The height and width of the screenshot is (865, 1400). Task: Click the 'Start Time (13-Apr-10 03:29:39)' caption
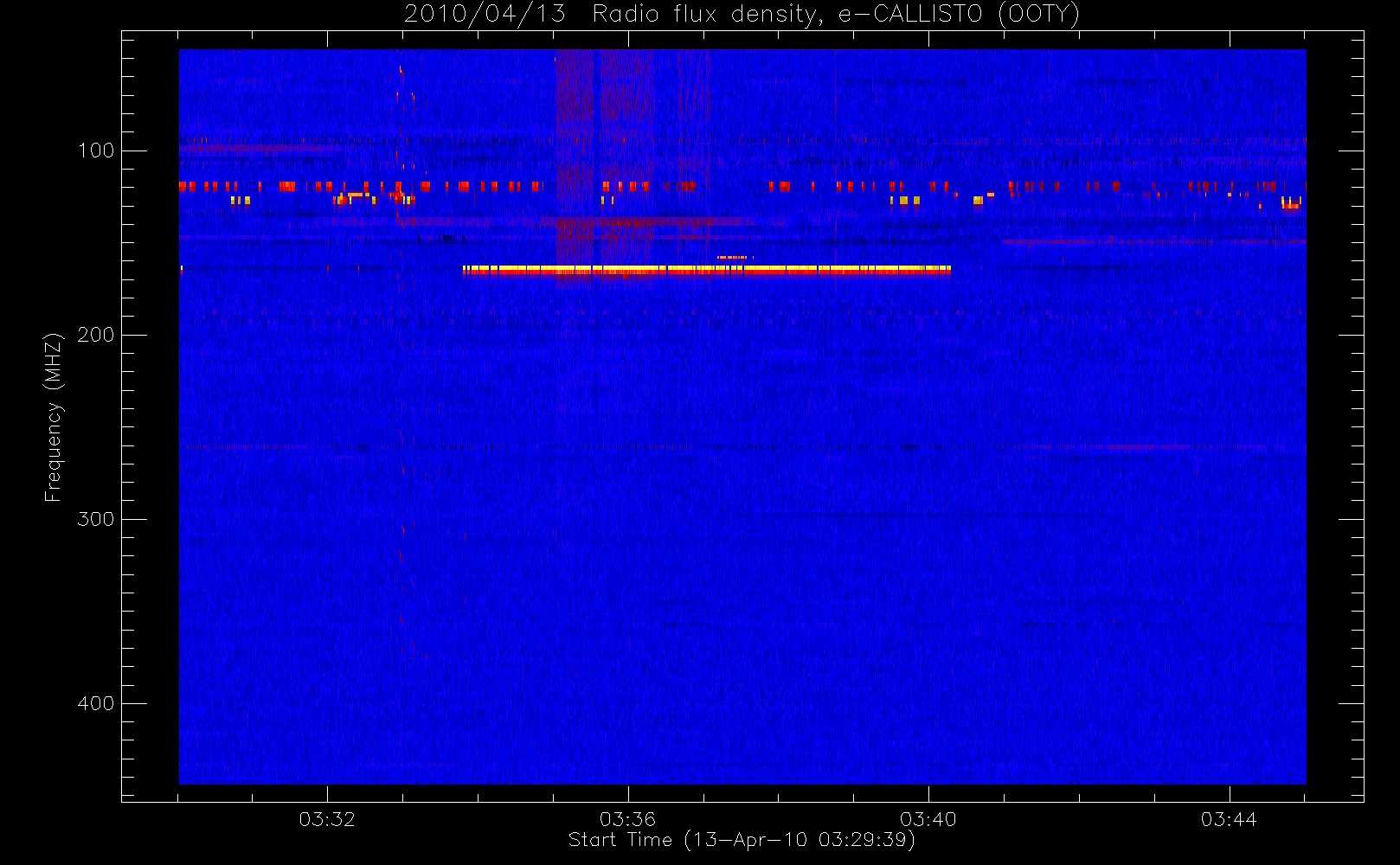tap(742, 840)
